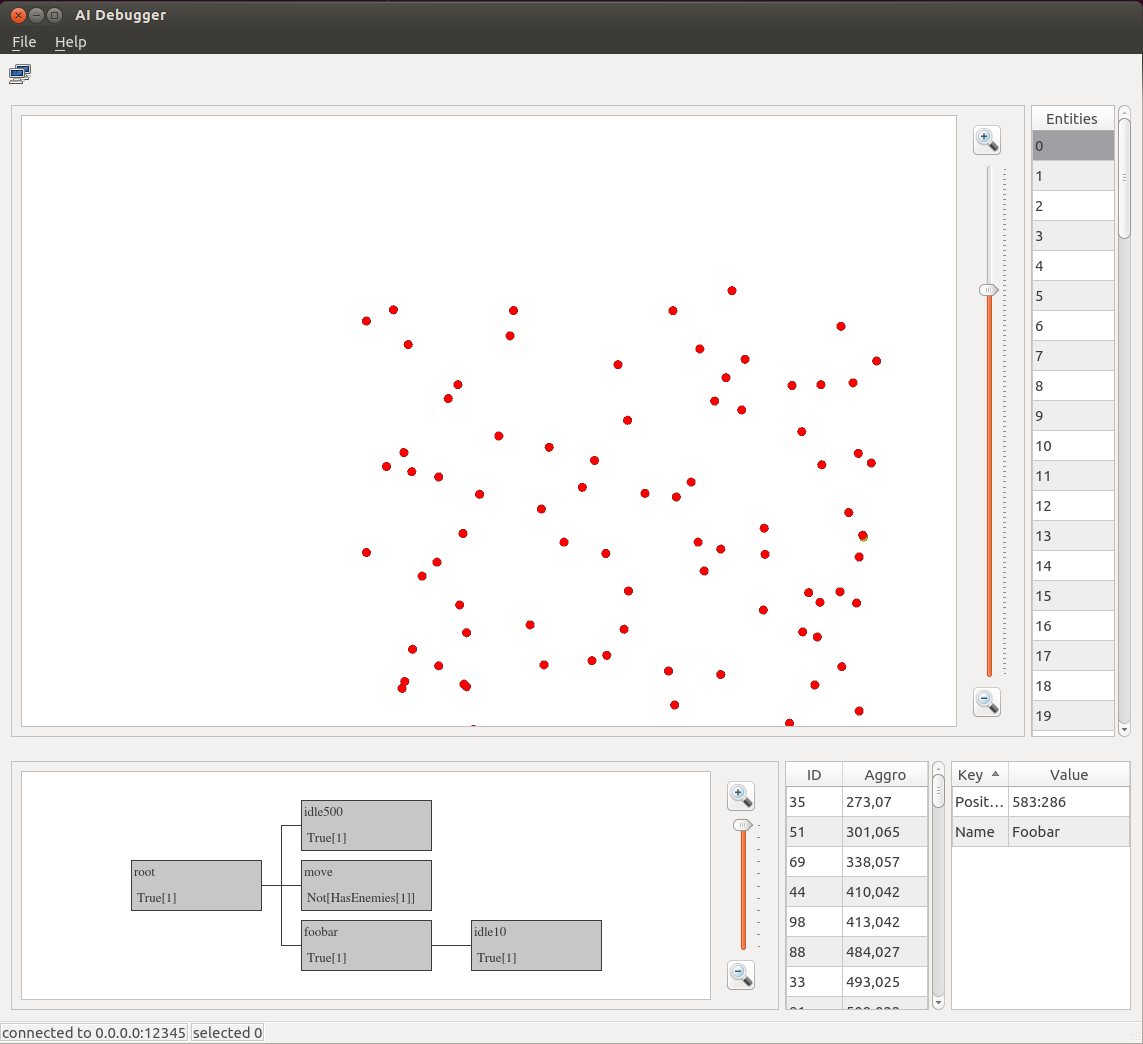Click the connect to server toolbar icon
1143x1044 pixels.
20,74
